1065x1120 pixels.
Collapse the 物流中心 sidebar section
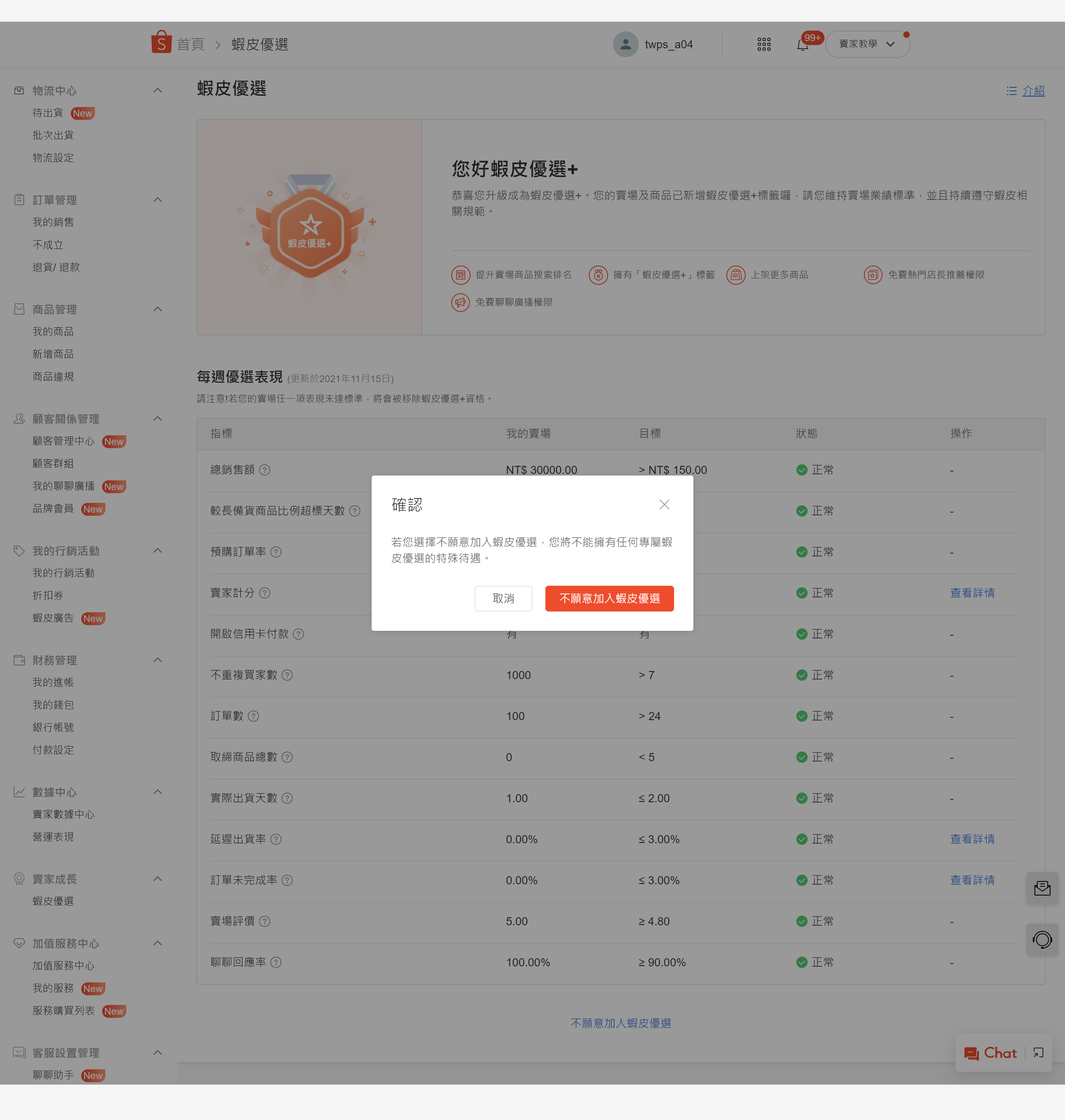[158, 90]
